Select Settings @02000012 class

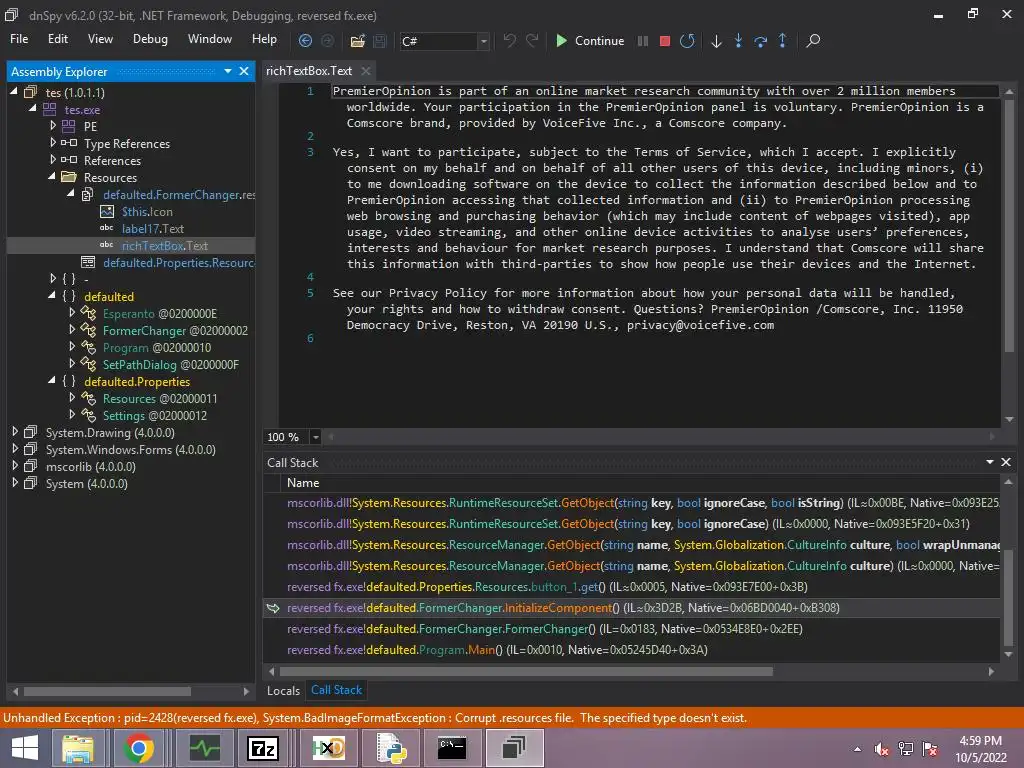155,415
